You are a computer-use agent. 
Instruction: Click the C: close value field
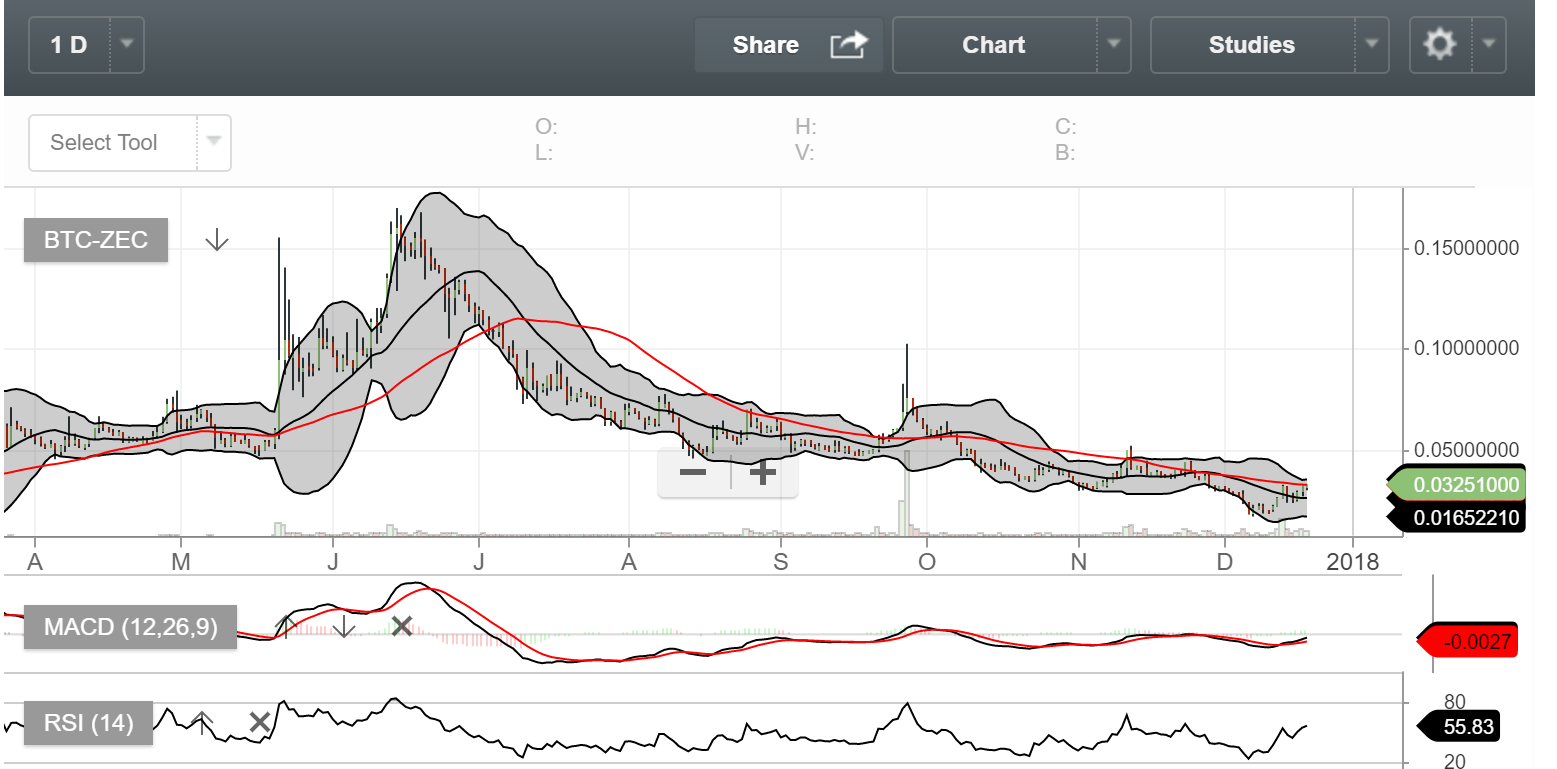1066,127
